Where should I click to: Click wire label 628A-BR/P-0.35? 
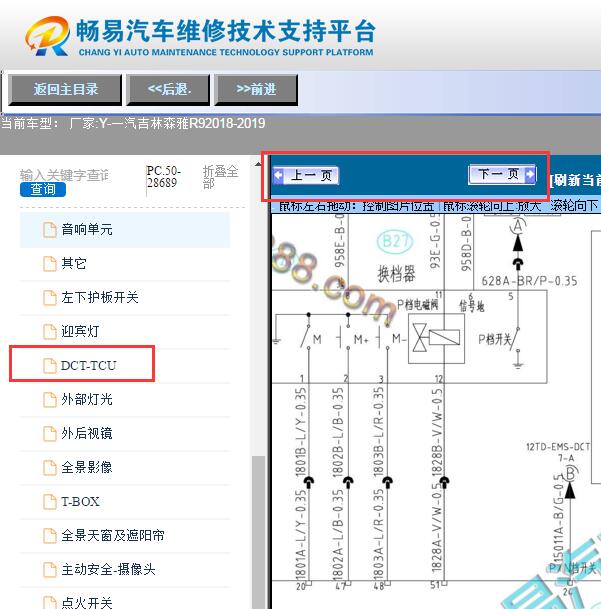tap(529, 281)
